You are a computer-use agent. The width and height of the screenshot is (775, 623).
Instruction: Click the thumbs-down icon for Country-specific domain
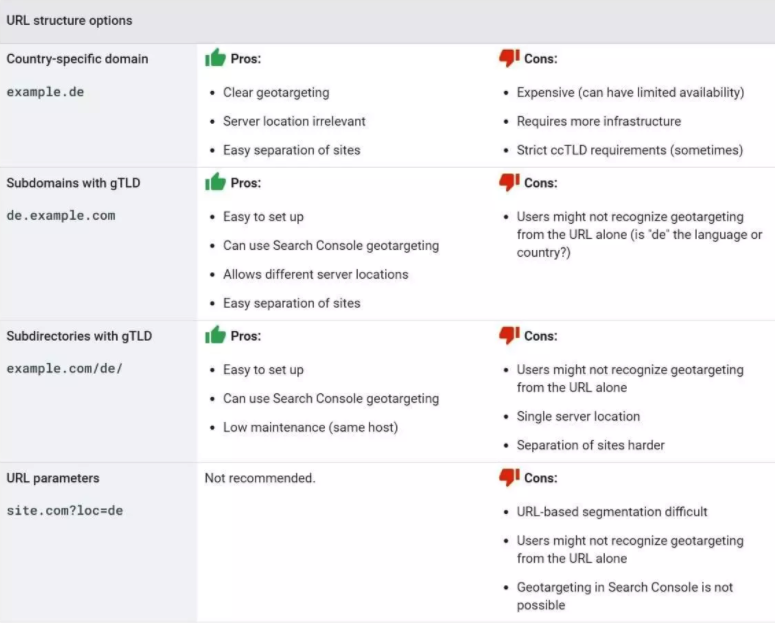pos(509,58)
